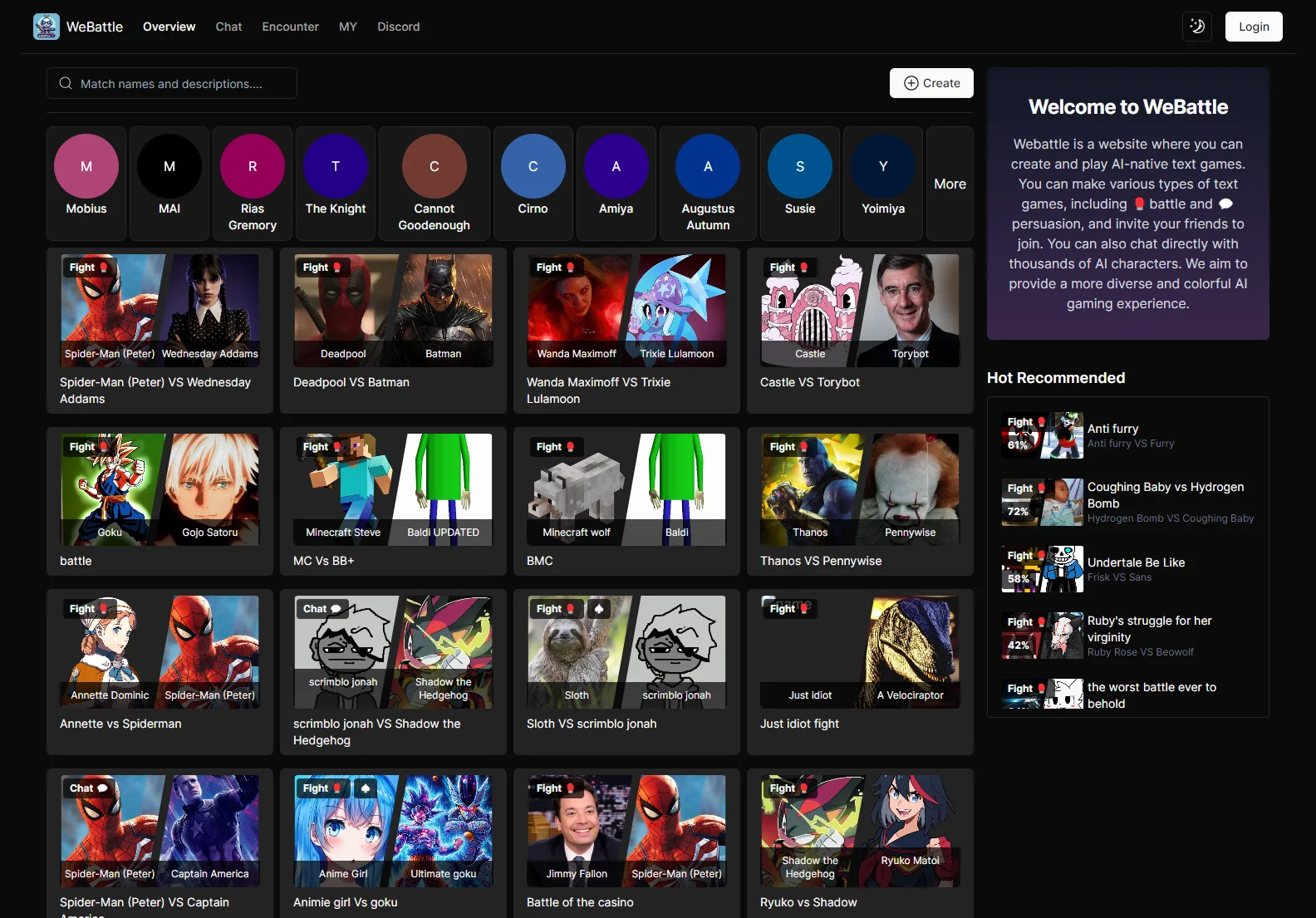Open Wanda Maximoff VS Trixie Lulamoon title
The image size is (1316, 918).
[598, 390]
